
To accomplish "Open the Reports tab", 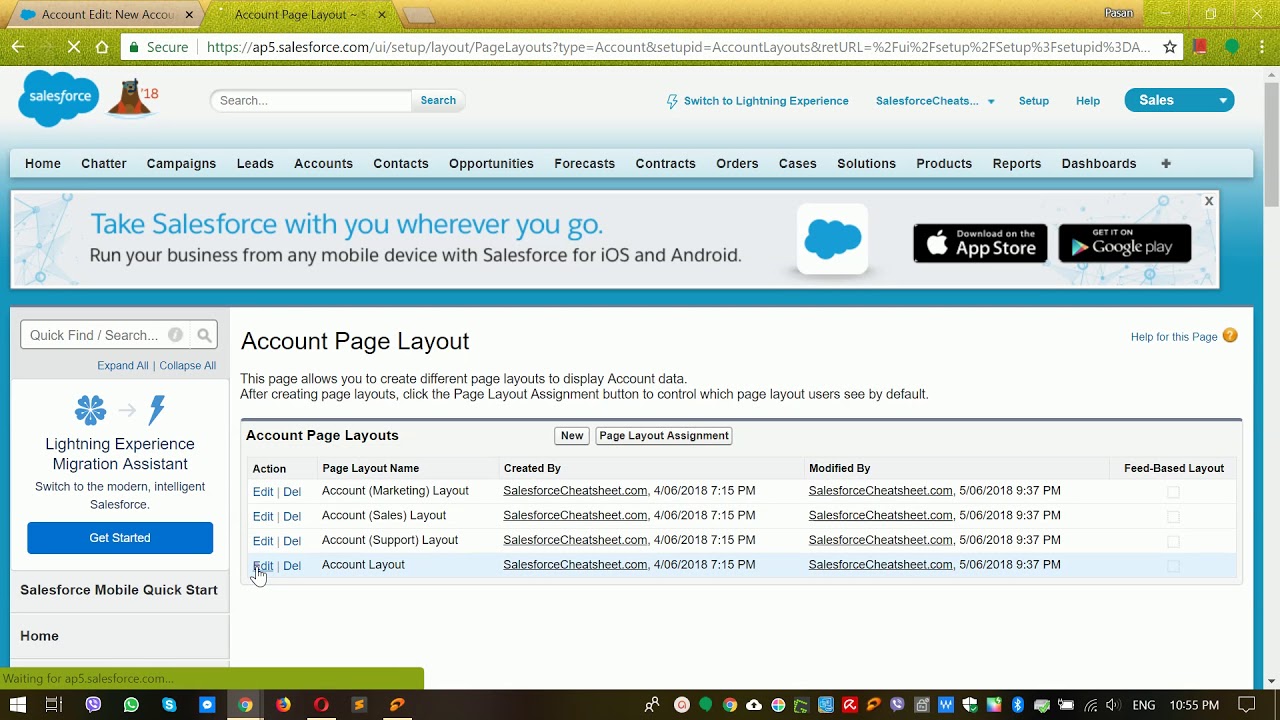I will pyautogui.click(x=1017, y=164).
